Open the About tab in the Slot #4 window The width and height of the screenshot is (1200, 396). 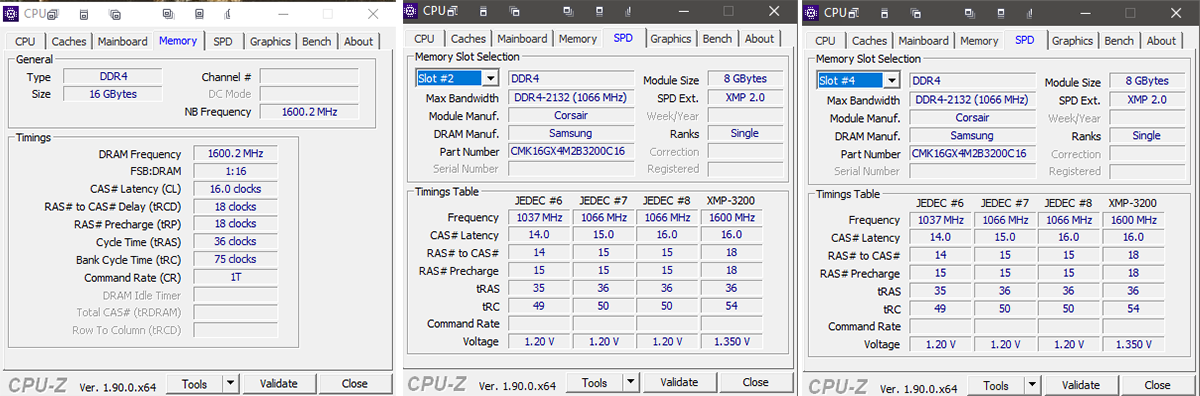tap(1161, 41)
